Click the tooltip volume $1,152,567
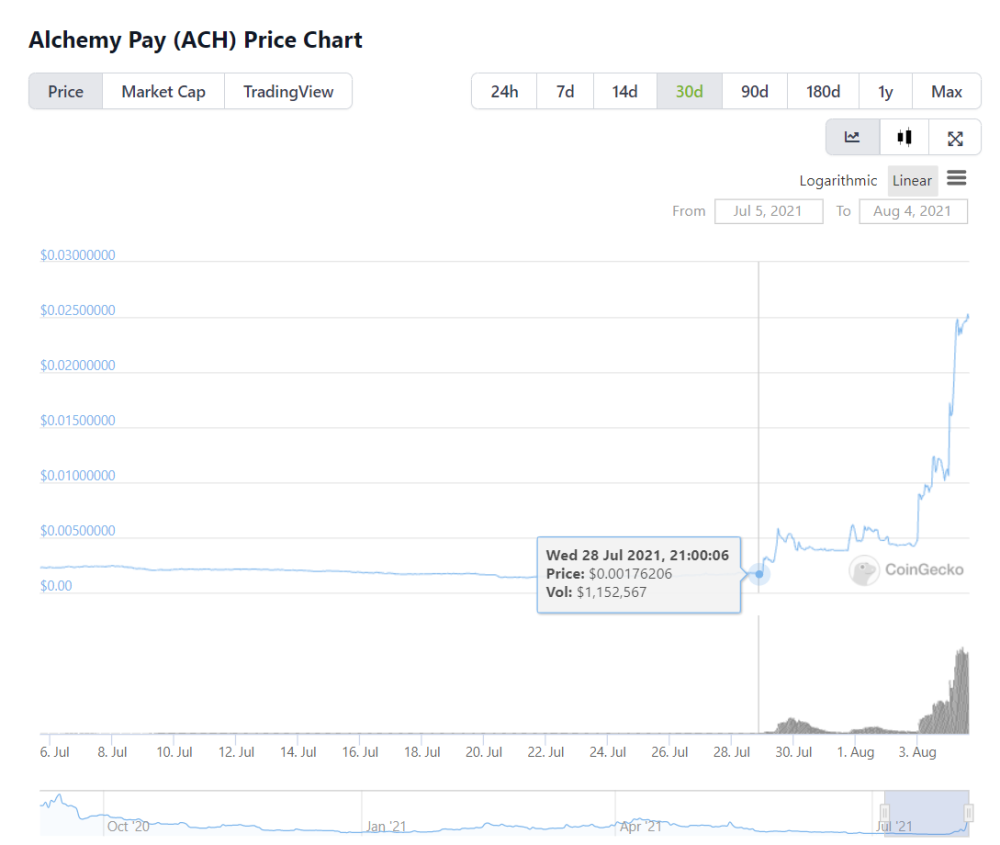The width and height of the screenshot is (1000, 845). pos(612,592)
